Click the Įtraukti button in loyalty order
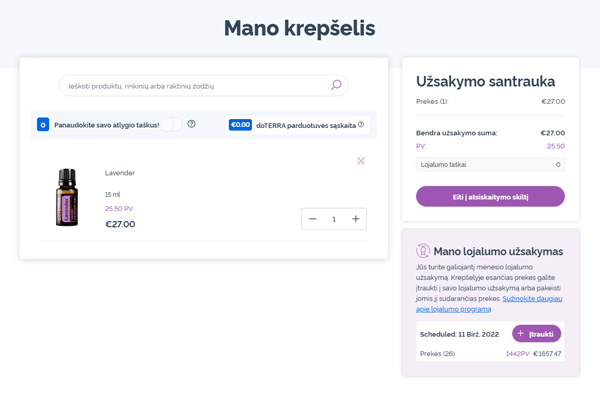The image size is (600, 400). point(536,334)
